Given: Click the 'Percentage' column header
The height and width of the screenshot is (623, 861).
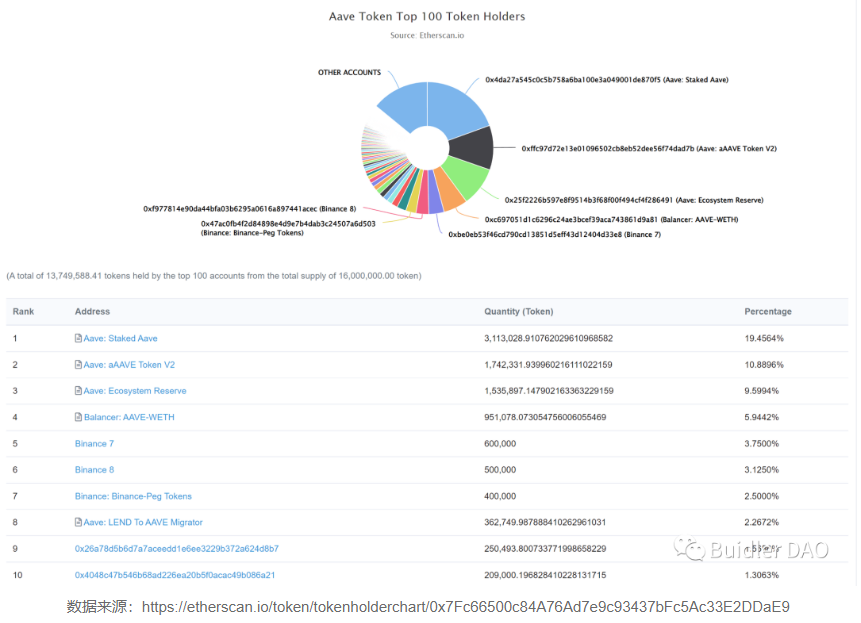Looking at the screenshot, I should pos(768,311).
